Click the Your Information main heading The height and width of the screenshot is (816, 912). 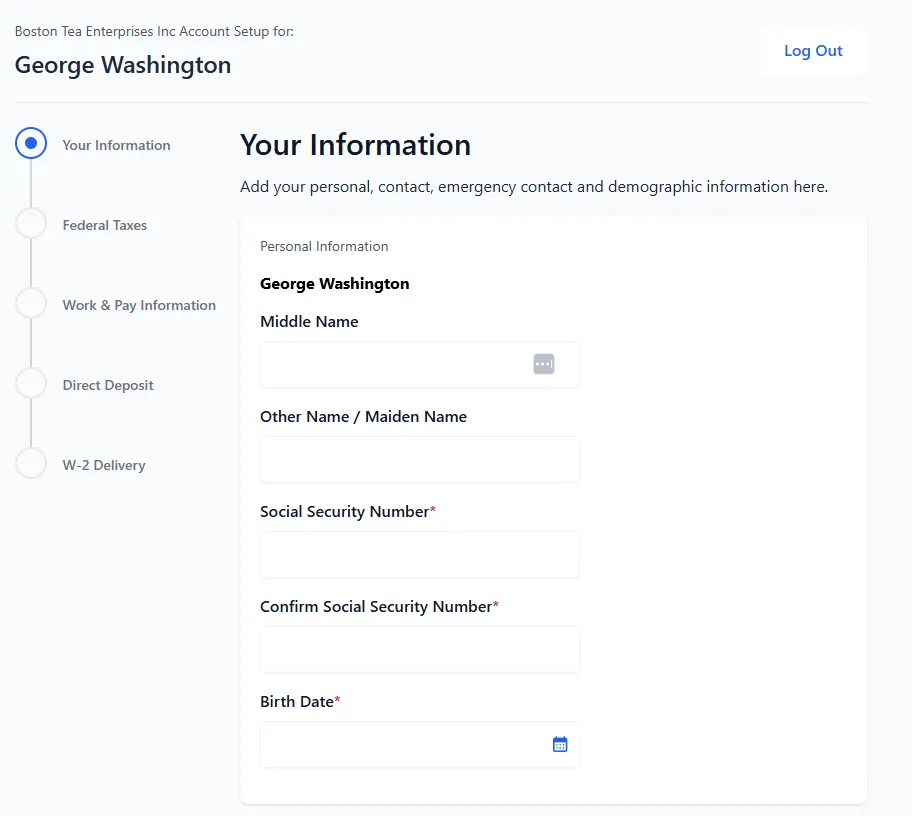tap(355, 145)
